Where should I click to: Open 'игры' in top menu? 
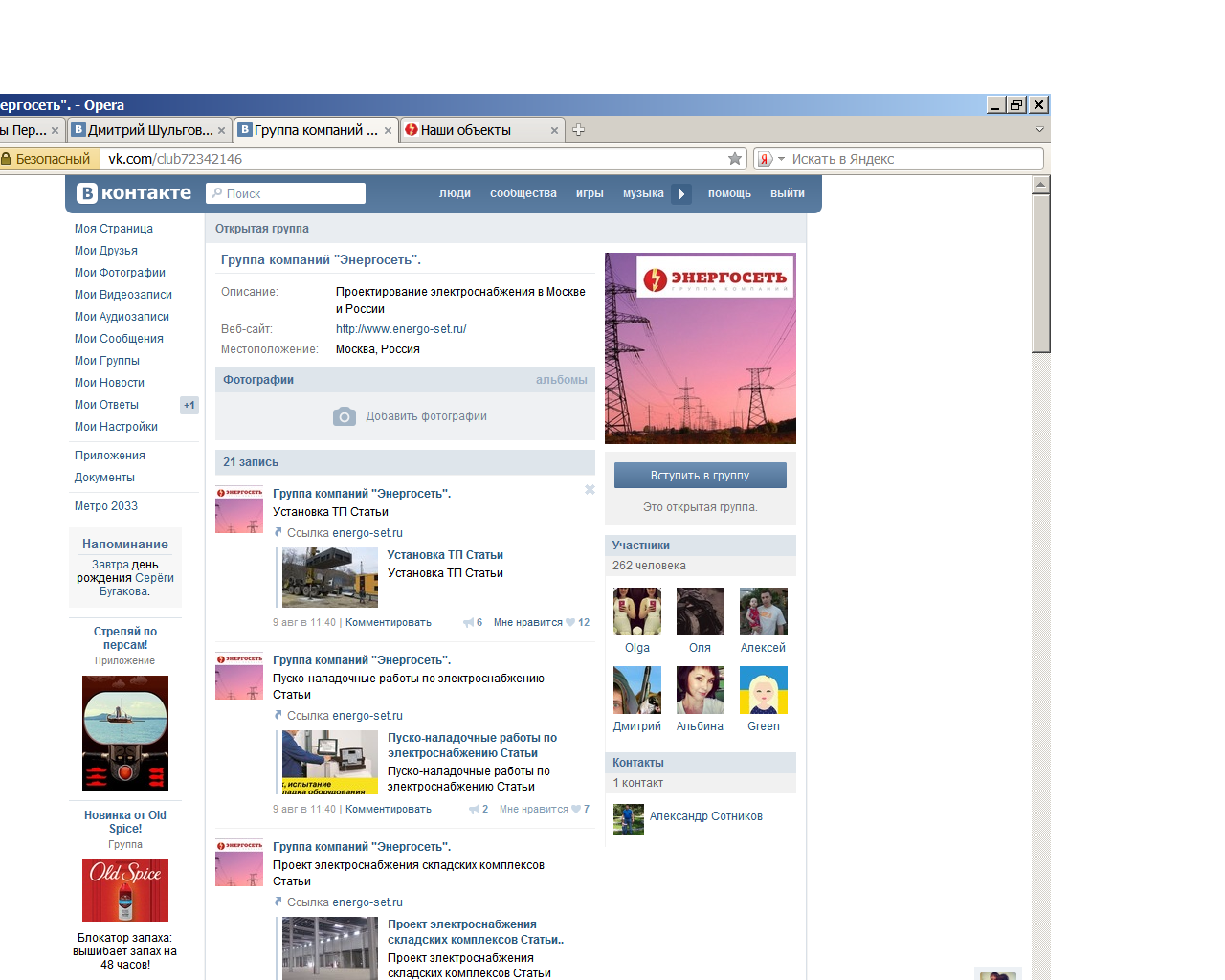click(590, 193)
